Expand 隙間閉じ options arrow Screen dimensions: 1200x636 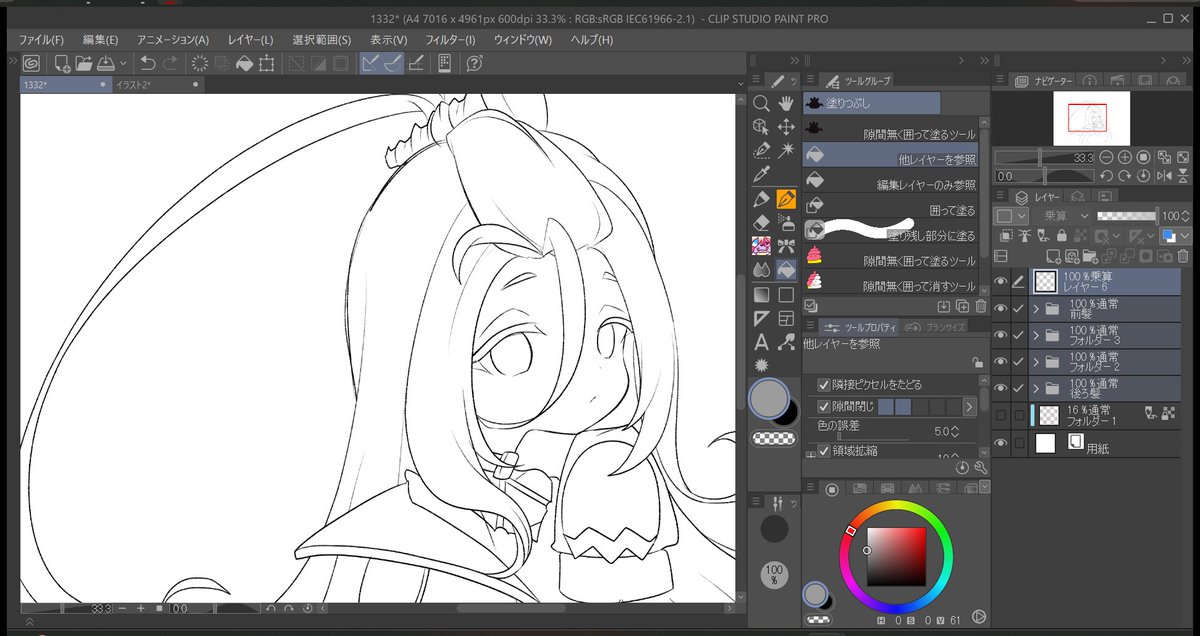point(968,407)
